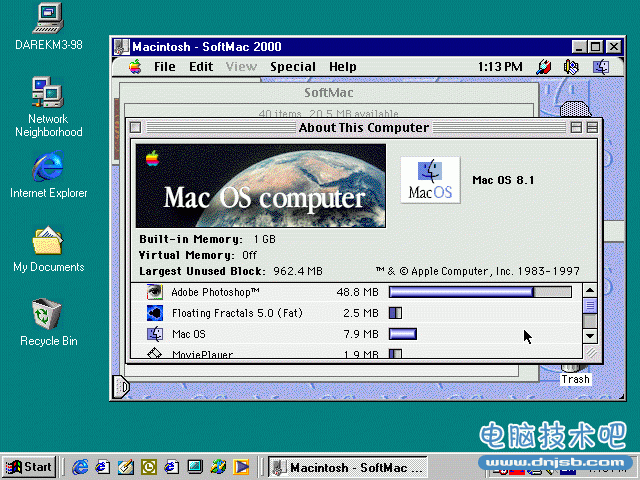
Task: Open Internet Explorer from the desktop
Action: [x=47, y=167]
